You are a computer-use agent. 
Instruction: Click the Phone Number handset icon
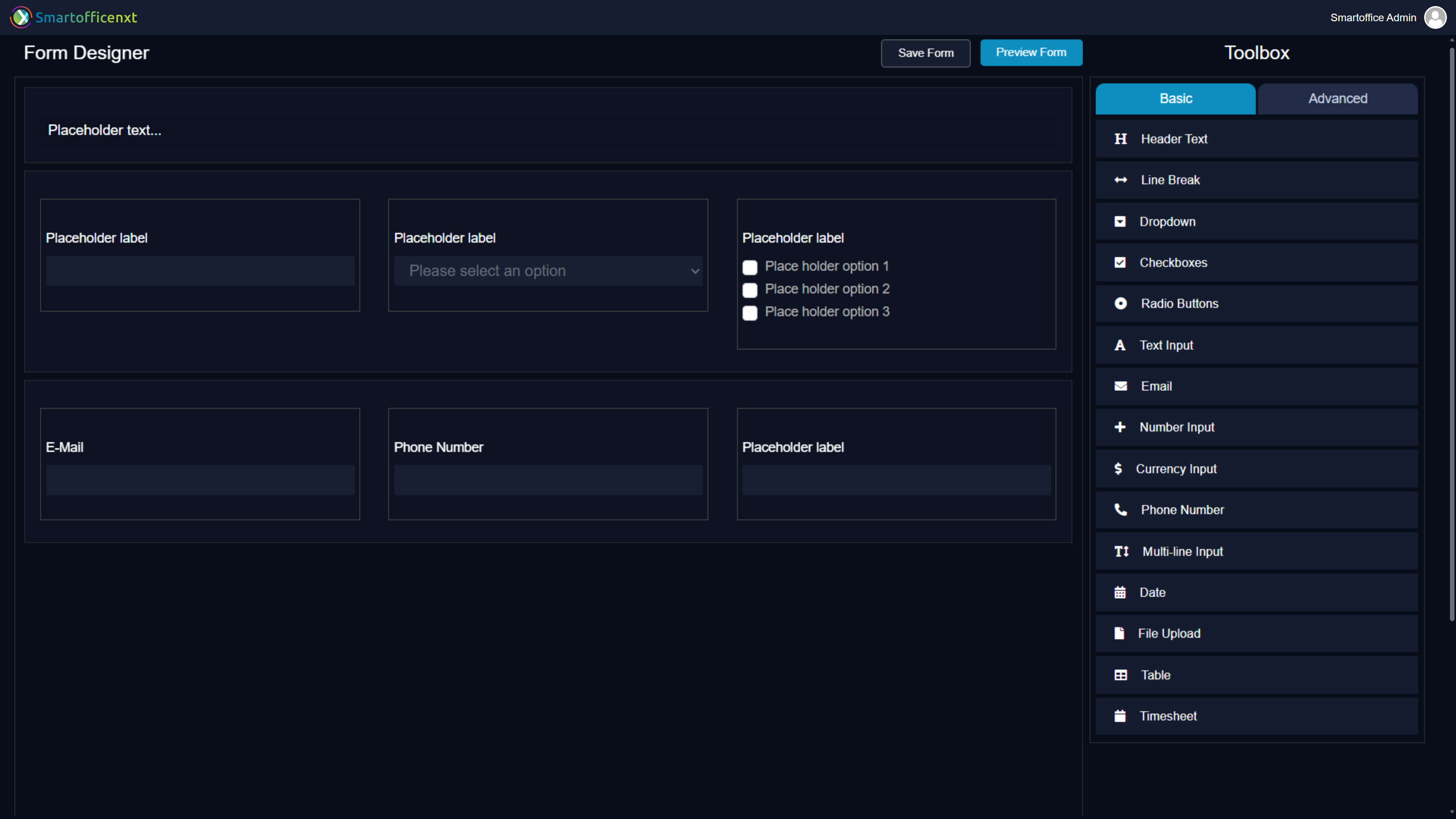[1120, 510]
